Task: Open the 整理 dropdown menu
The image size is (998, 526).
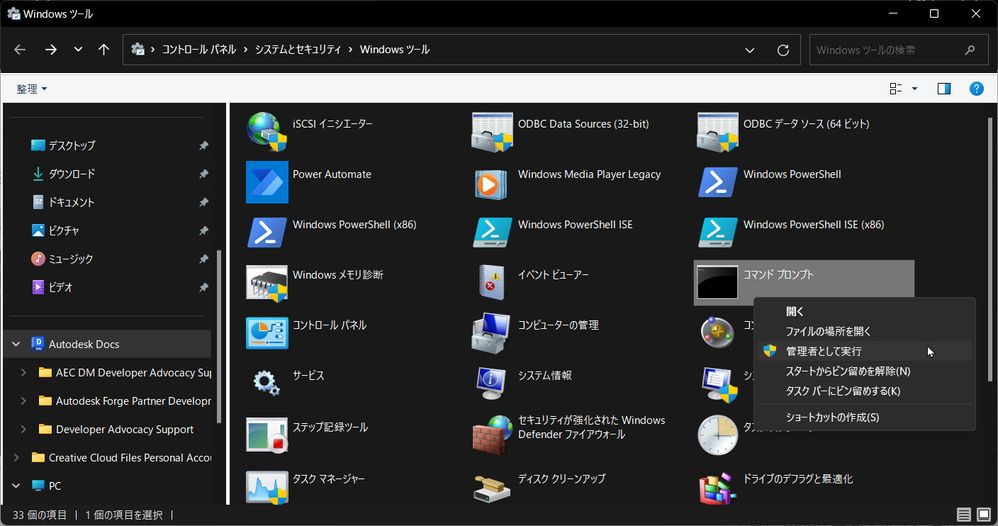Action: point(31,89)
